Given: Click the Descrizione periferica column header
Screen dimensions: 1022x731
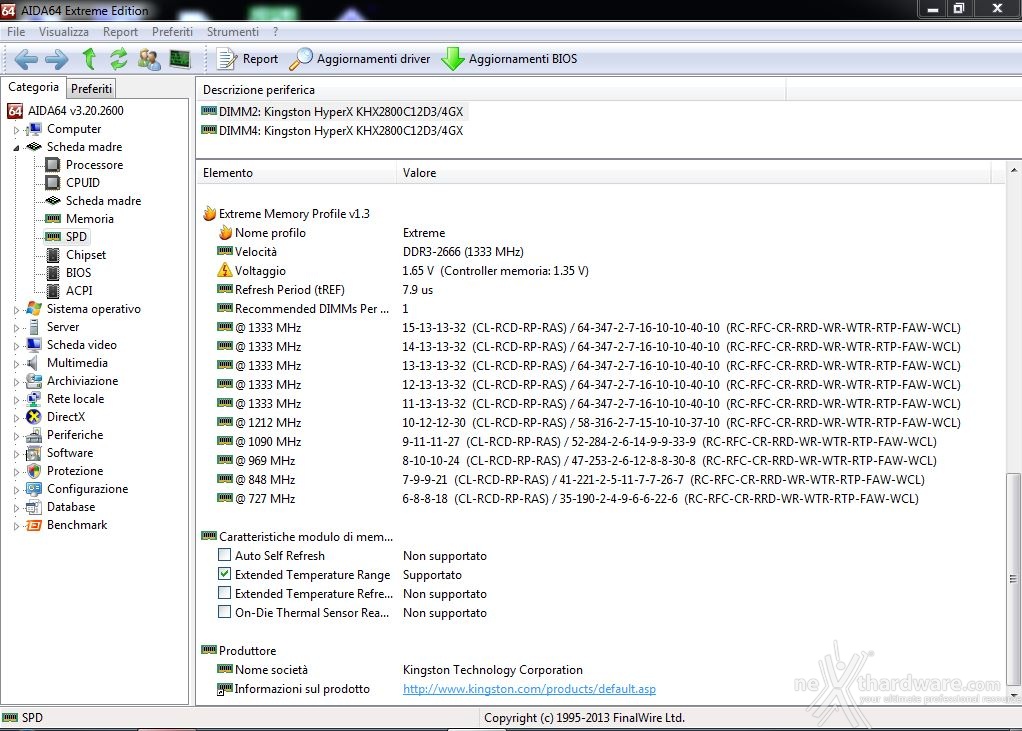Looking at the screenshot, I should (x=491, y=89).
